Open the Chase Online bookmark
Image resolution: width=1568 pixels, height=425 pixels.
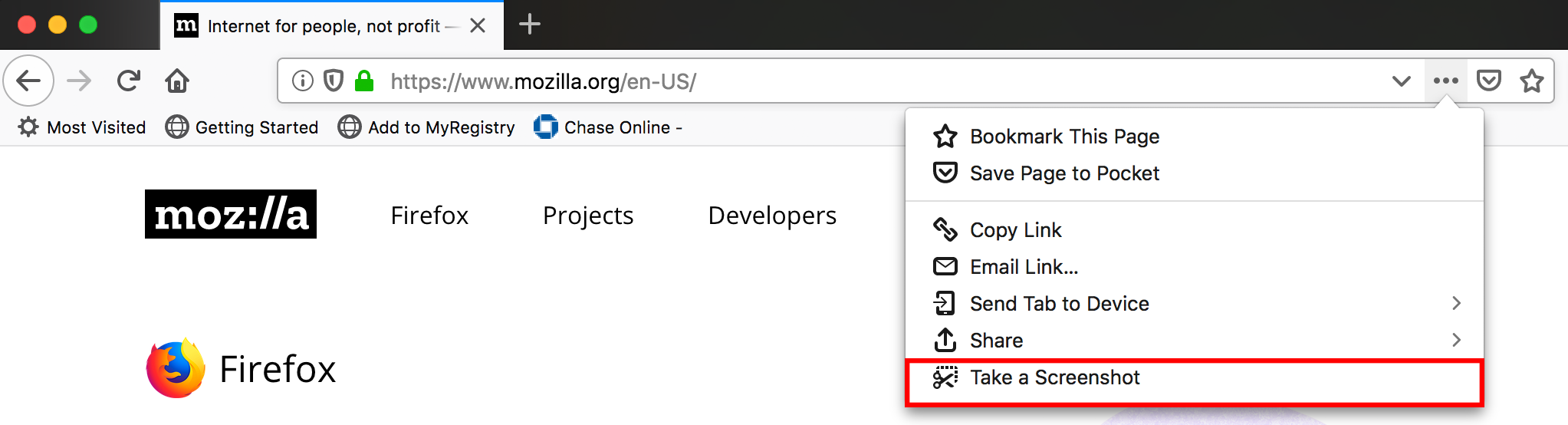[x=608, y=127]
